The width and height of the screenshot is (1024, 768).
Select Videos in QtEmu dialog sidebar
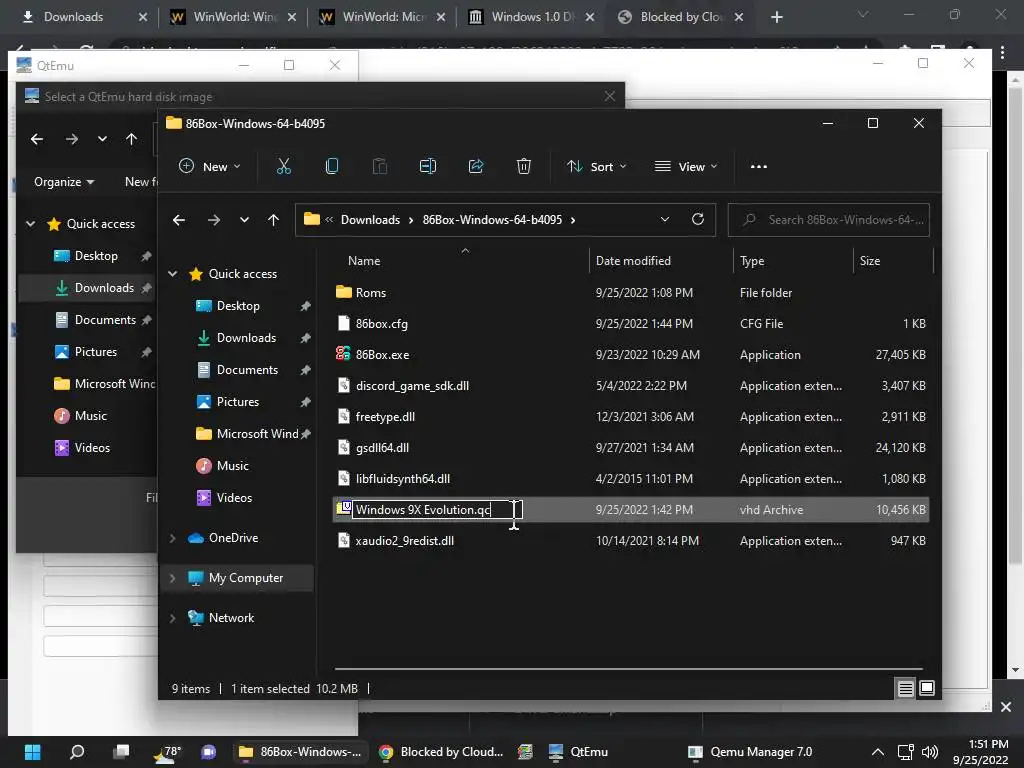pos(92,448)
